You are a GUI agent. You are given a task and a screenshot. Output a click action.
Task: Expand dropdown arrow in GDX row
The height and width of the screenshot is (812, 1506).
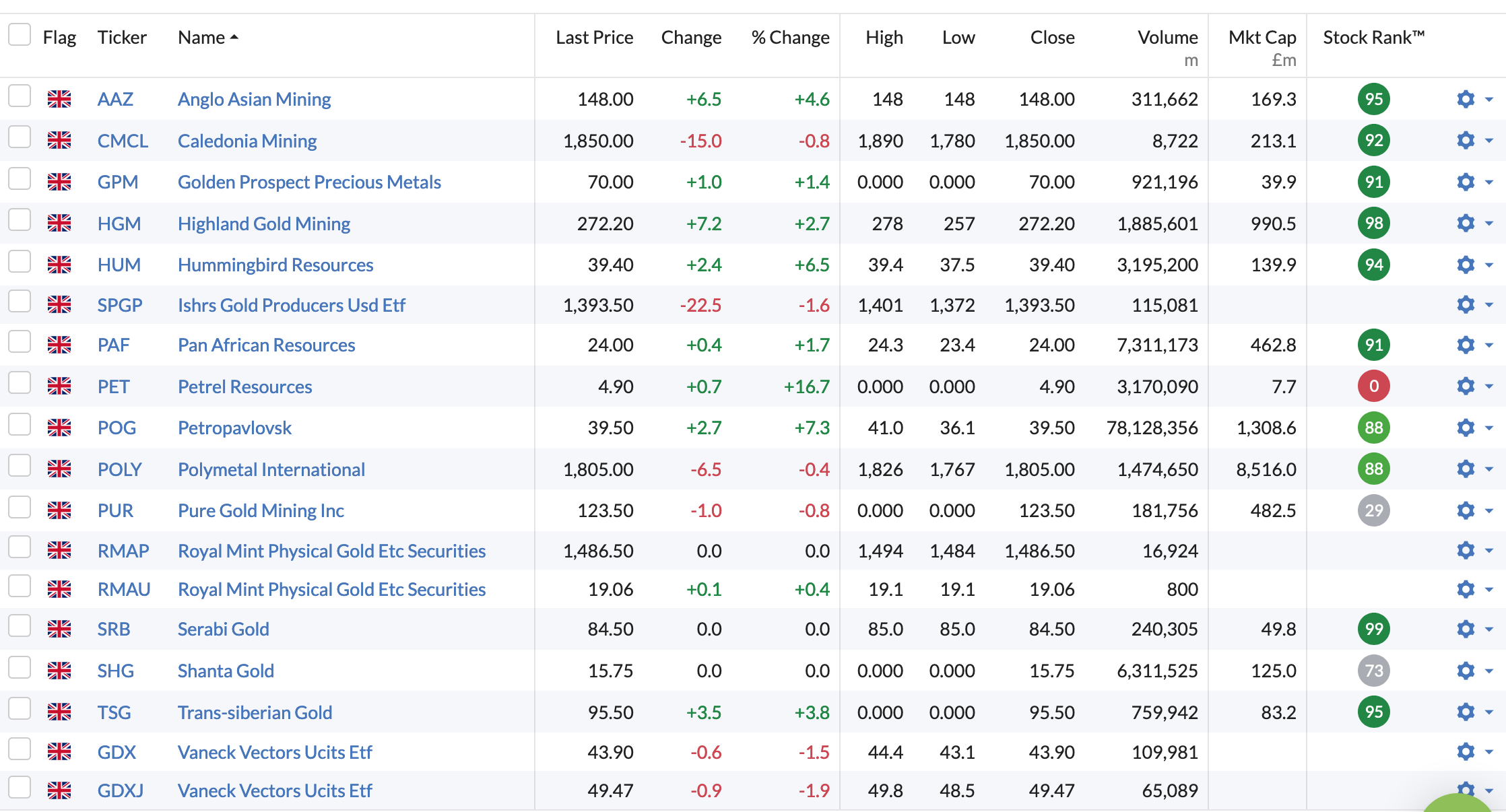pos(1489,752)
